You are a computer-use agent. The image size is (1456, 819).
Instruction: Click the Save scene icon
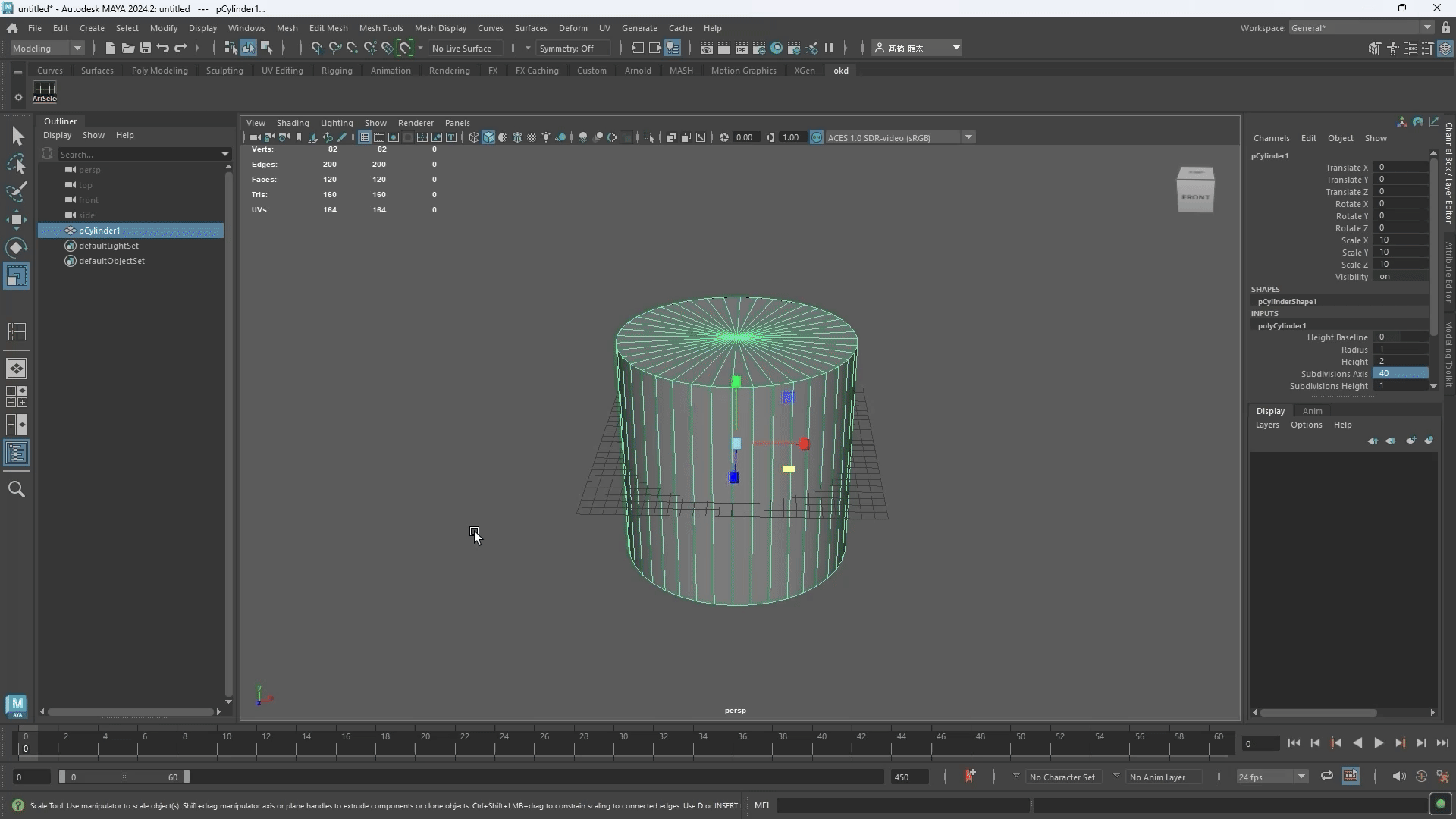[x=146, y=48]
